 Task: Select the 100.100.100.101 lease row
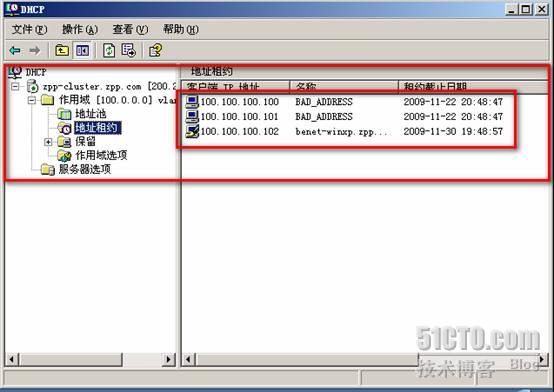tap(344, 117)
